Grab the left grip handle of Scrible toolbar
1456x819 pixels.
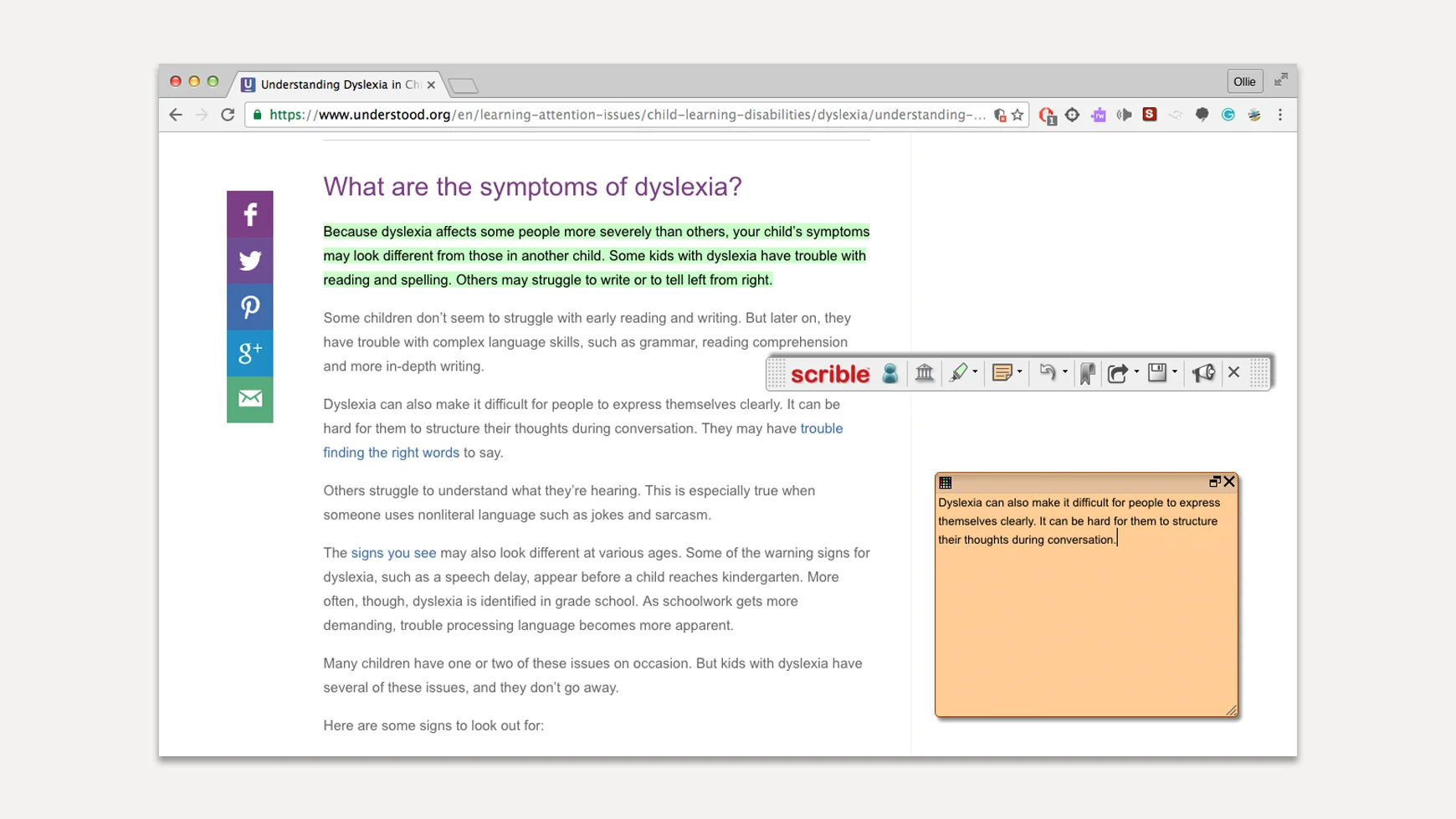pyautogui.click(x=777, y=373)
